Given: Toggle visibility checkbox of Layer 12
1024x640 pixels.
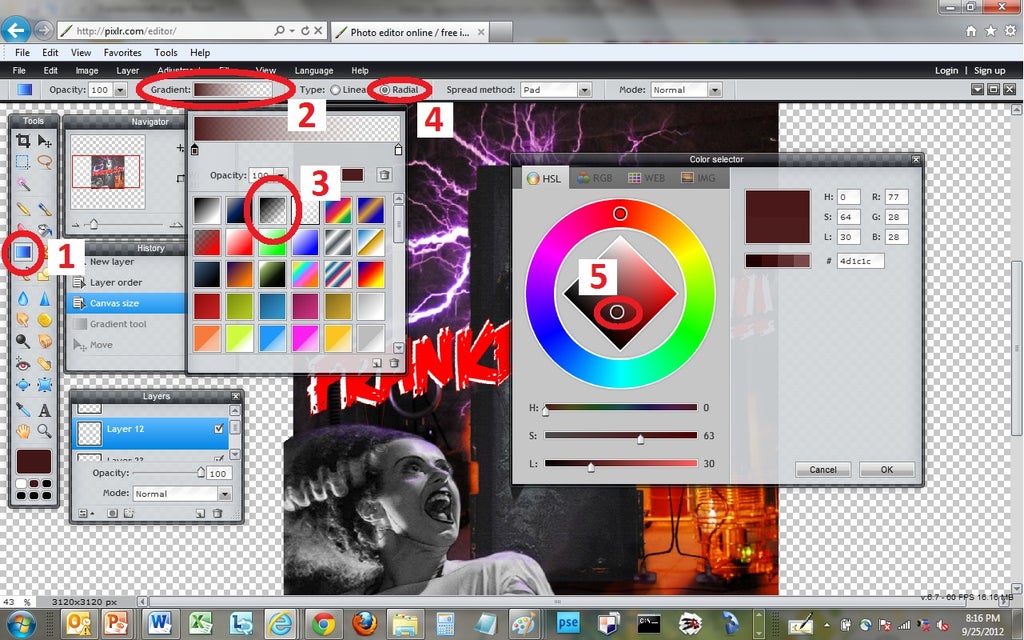Looking at the screenshot, I should (219, 428).
